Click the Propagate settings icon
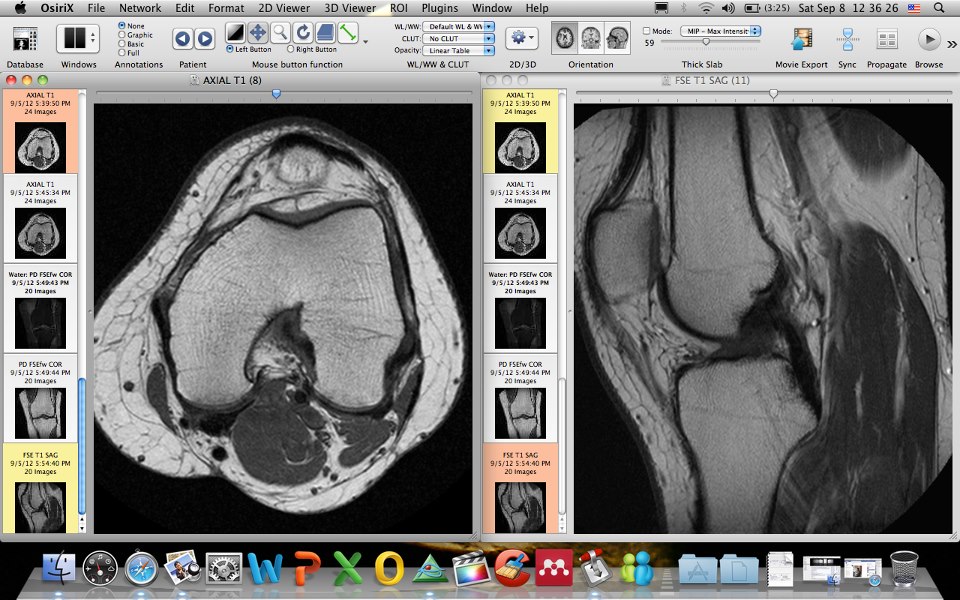The width and height of the screenshot is (960, 600). [889, 40]
